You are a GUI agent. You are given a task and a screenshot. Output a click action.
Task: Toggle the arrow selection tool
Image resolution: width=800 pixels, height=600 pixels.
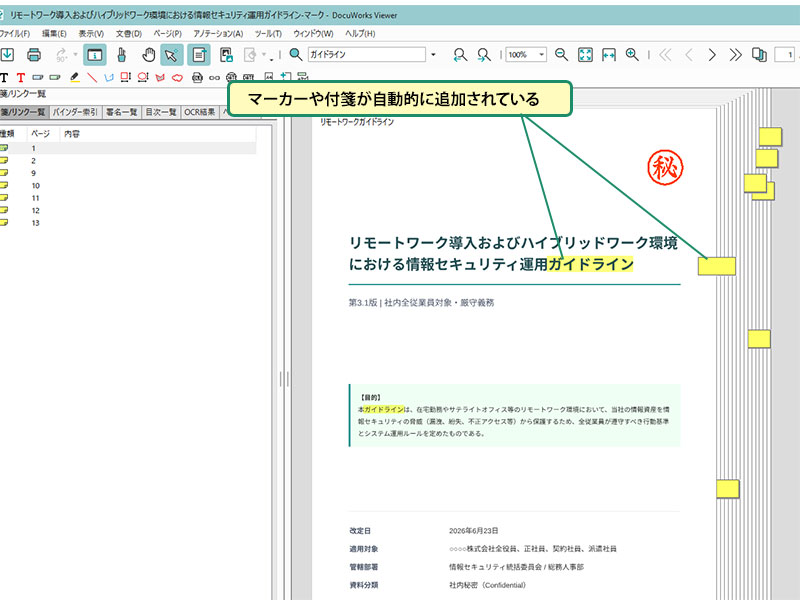(x=172, y=55)
